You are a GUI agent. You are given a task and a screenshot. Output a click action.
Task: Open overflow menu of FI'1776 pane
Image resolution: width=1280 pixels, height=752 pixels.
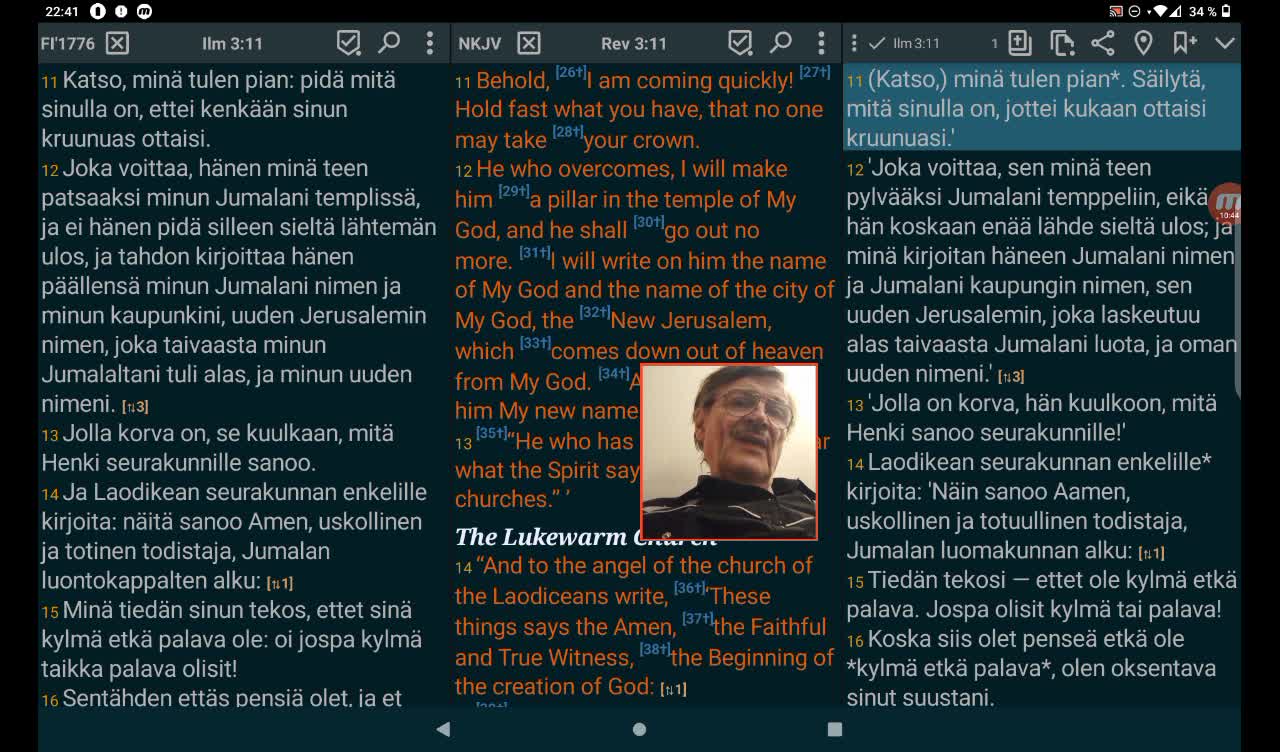click(x=430, y=42)
